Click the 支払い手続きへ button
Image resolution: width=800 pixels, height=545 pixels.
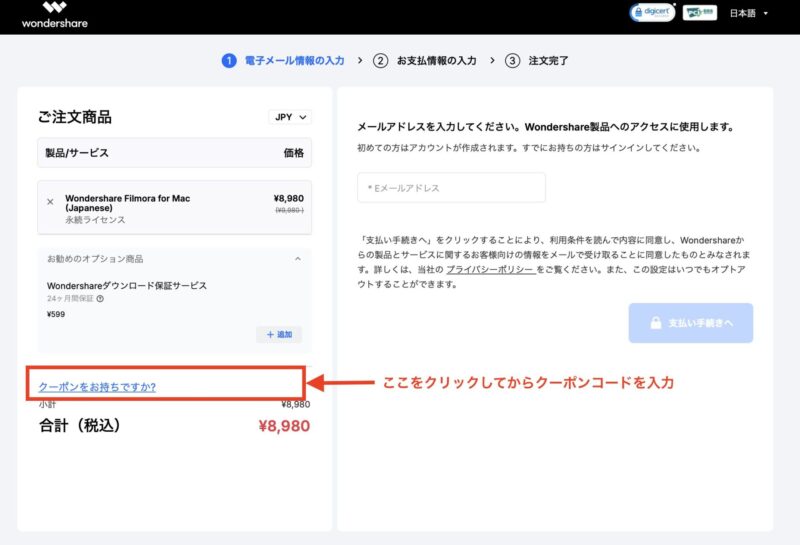point(690,323)
